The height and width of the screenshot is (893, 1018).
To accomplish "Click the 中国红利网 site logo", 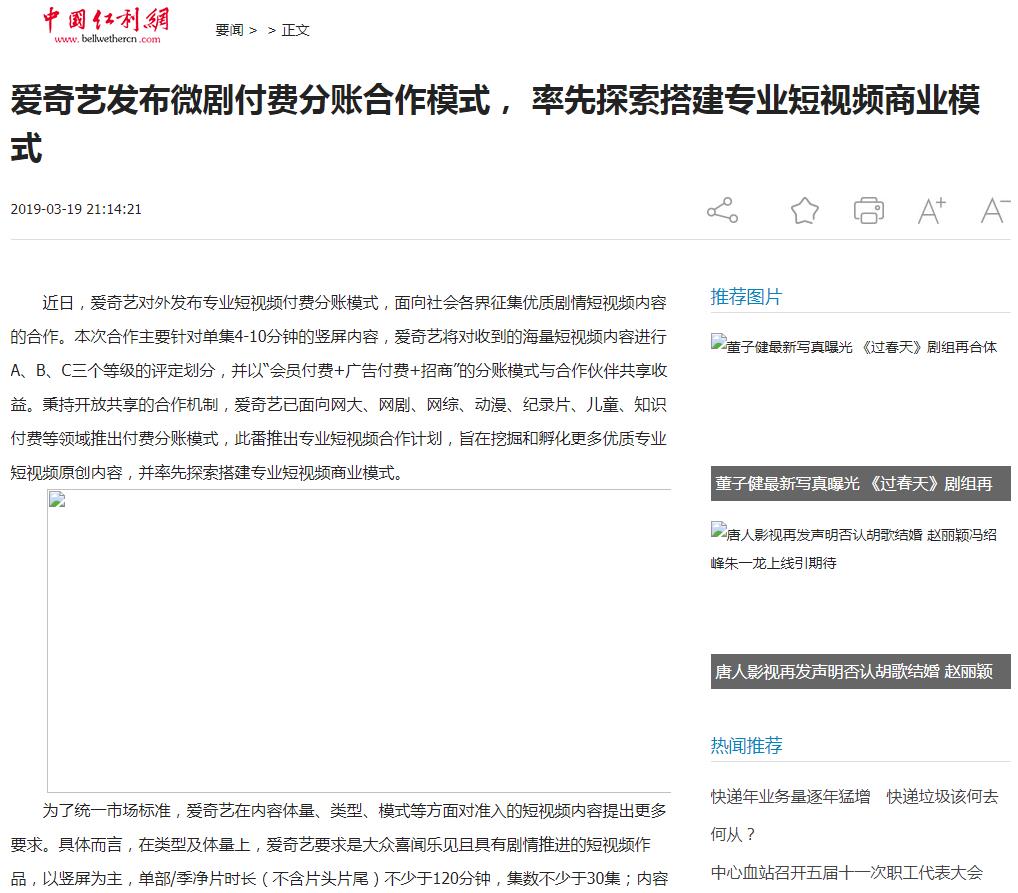I will pos(106,26).
